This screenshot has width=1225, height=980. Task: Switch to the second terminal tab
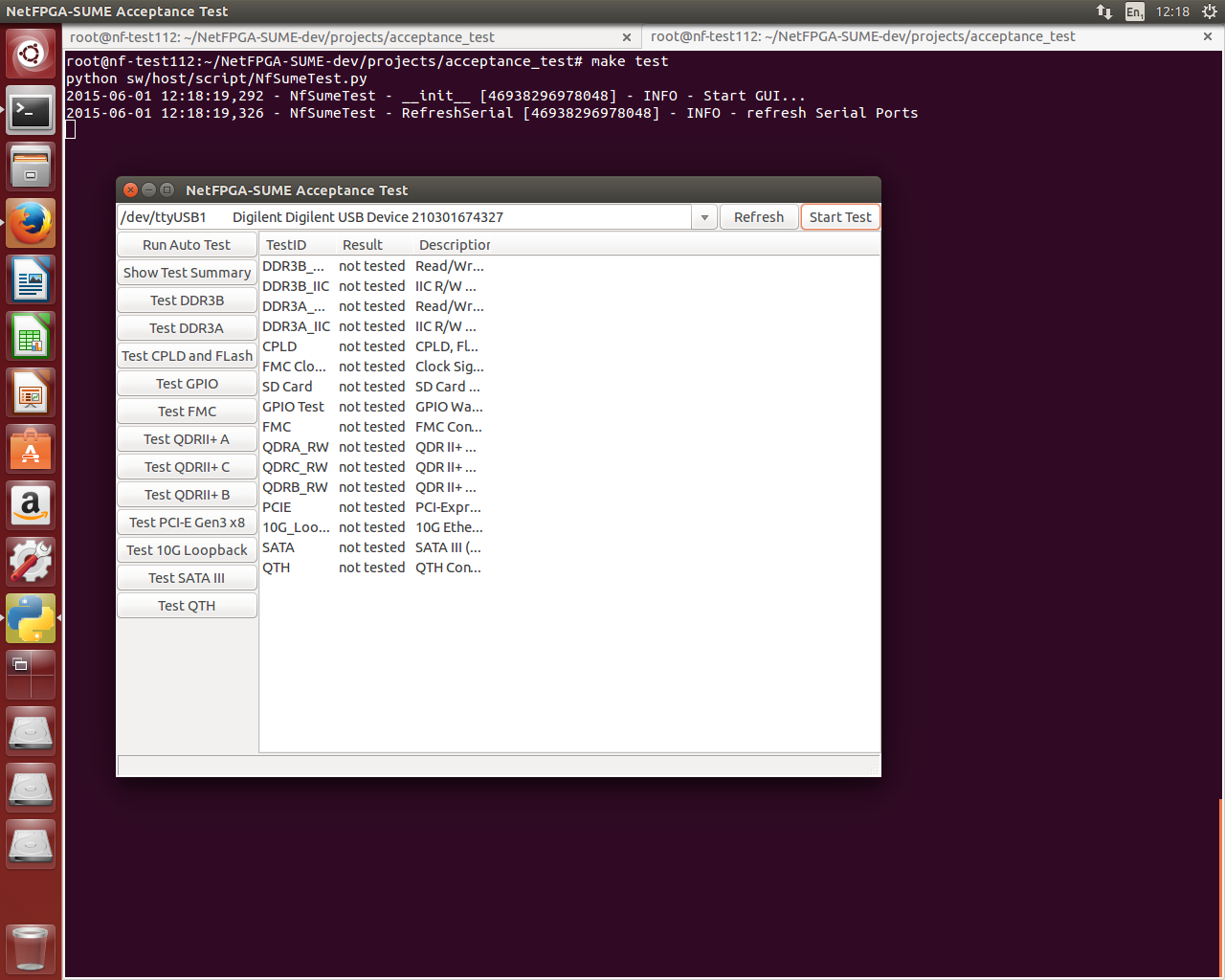862,36
